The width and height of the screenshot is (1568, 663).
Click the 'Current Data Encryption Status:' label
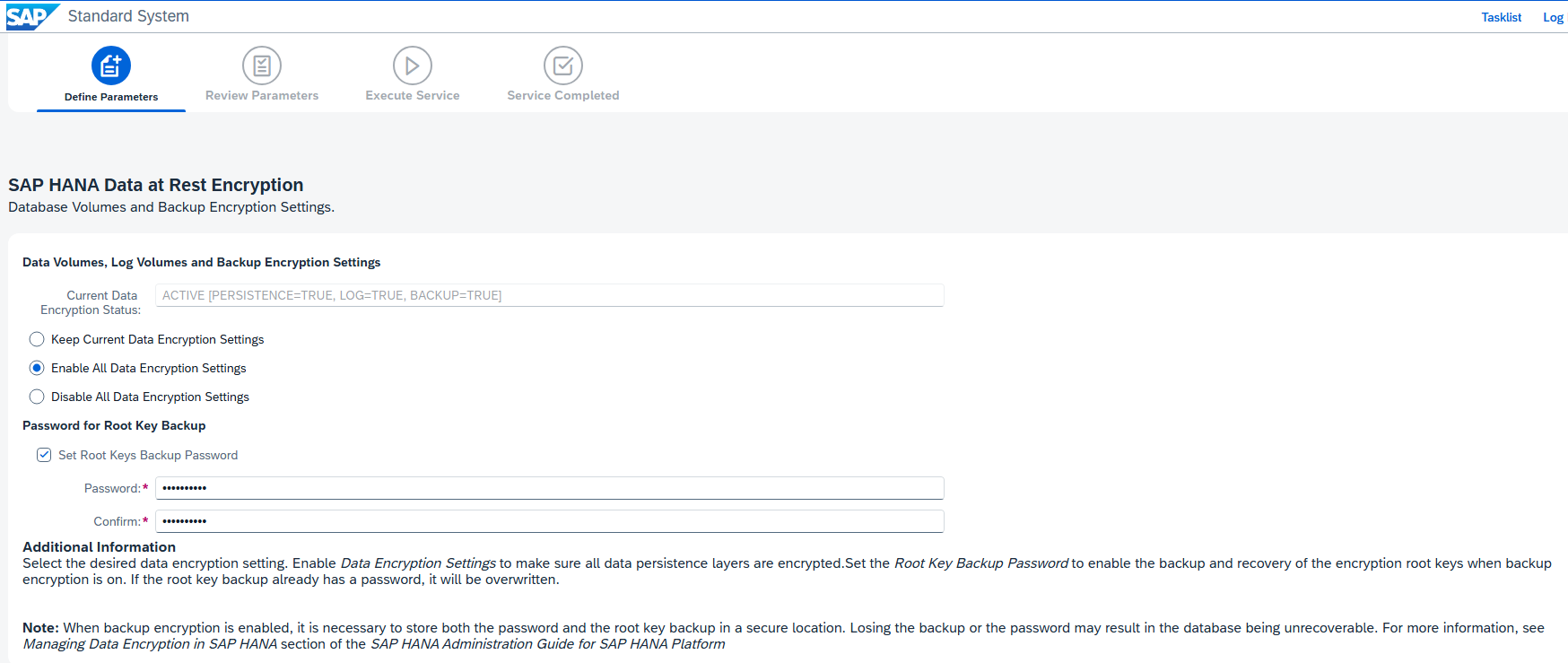tap(91, 302)
